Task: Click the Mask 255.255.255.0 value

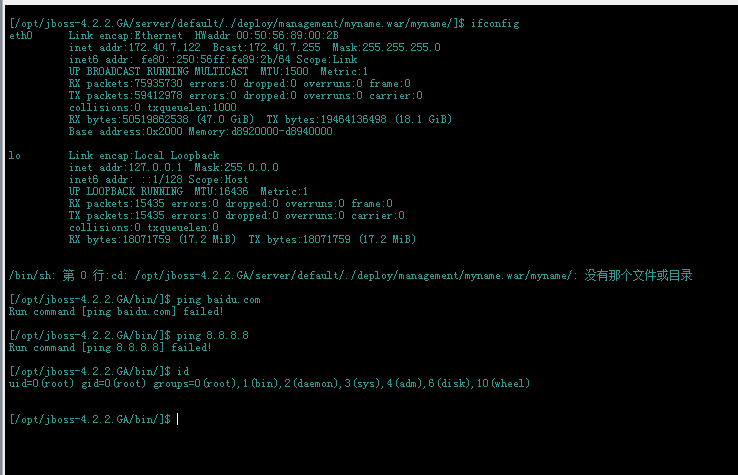Action: coord(386,48)
